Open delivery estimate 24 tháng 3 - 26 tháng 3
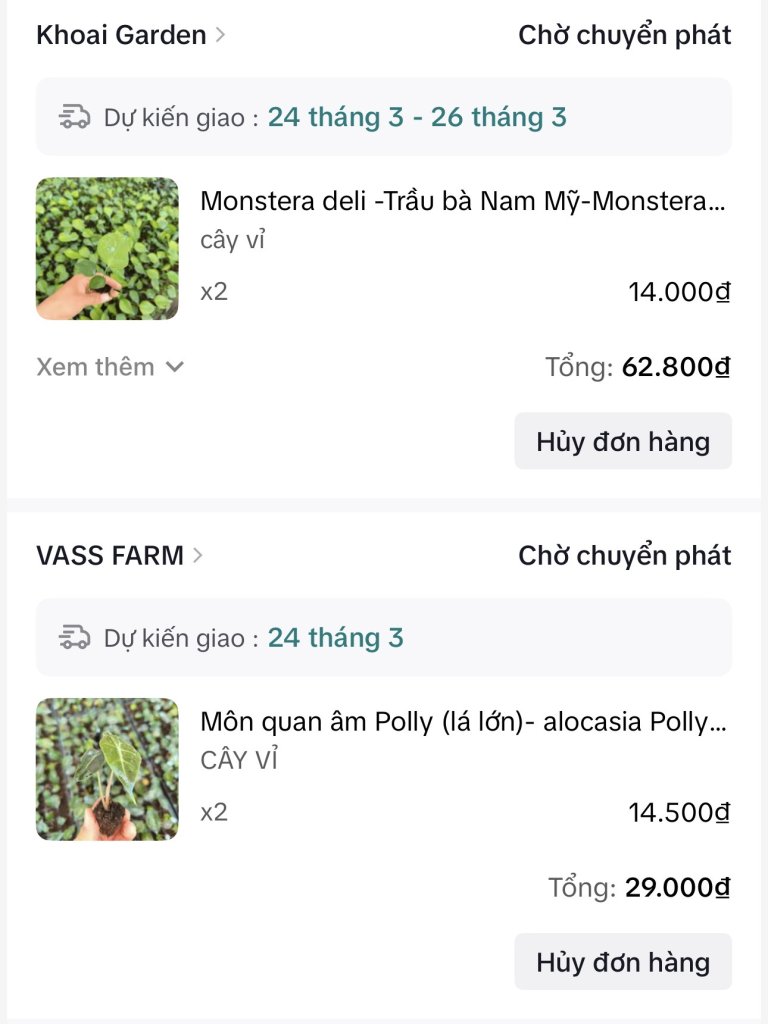 pos(417,118)
